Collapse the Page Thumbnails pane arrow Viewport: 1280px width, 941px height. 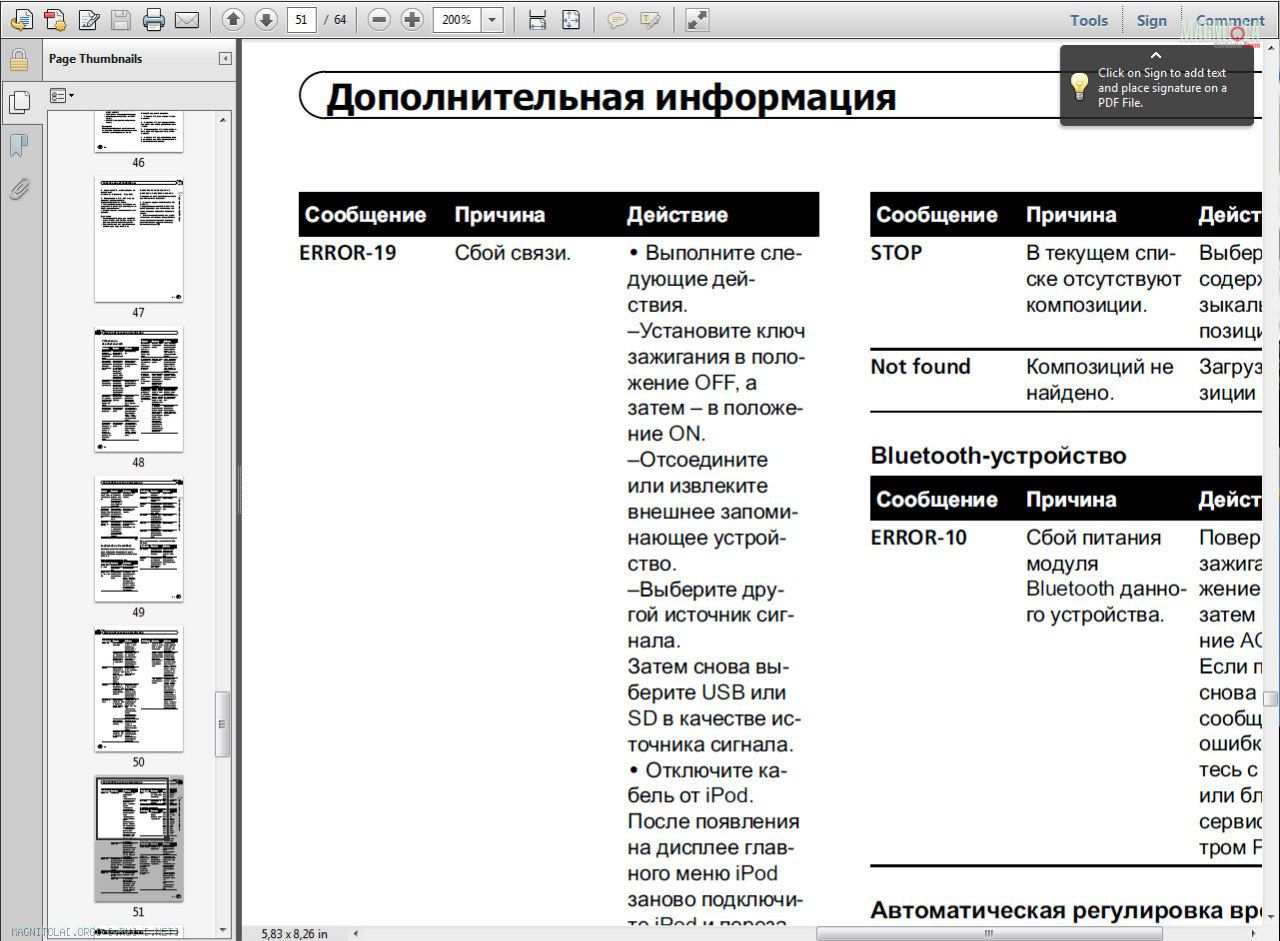(225, 59)
